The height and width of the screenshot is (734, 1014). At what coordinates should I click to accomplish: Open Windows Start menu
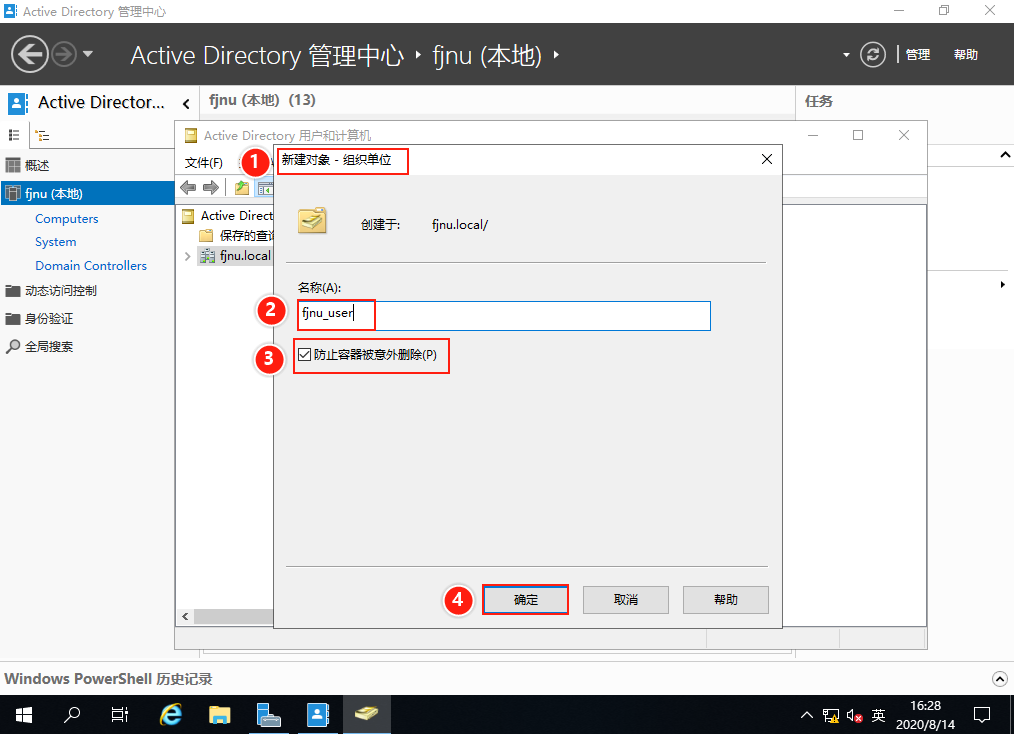pyautogui.click(x=24, y=715)
